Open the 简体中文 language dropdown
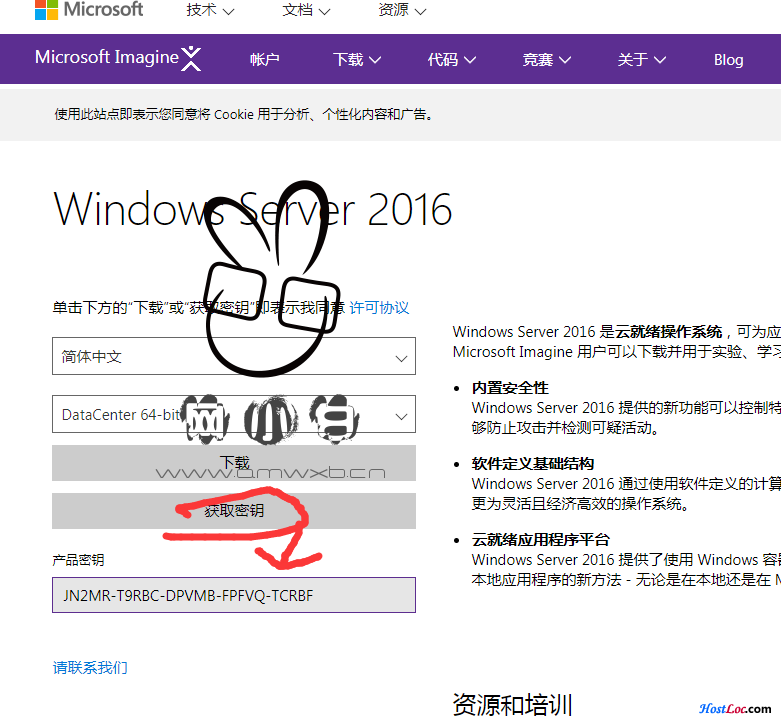 234,356
